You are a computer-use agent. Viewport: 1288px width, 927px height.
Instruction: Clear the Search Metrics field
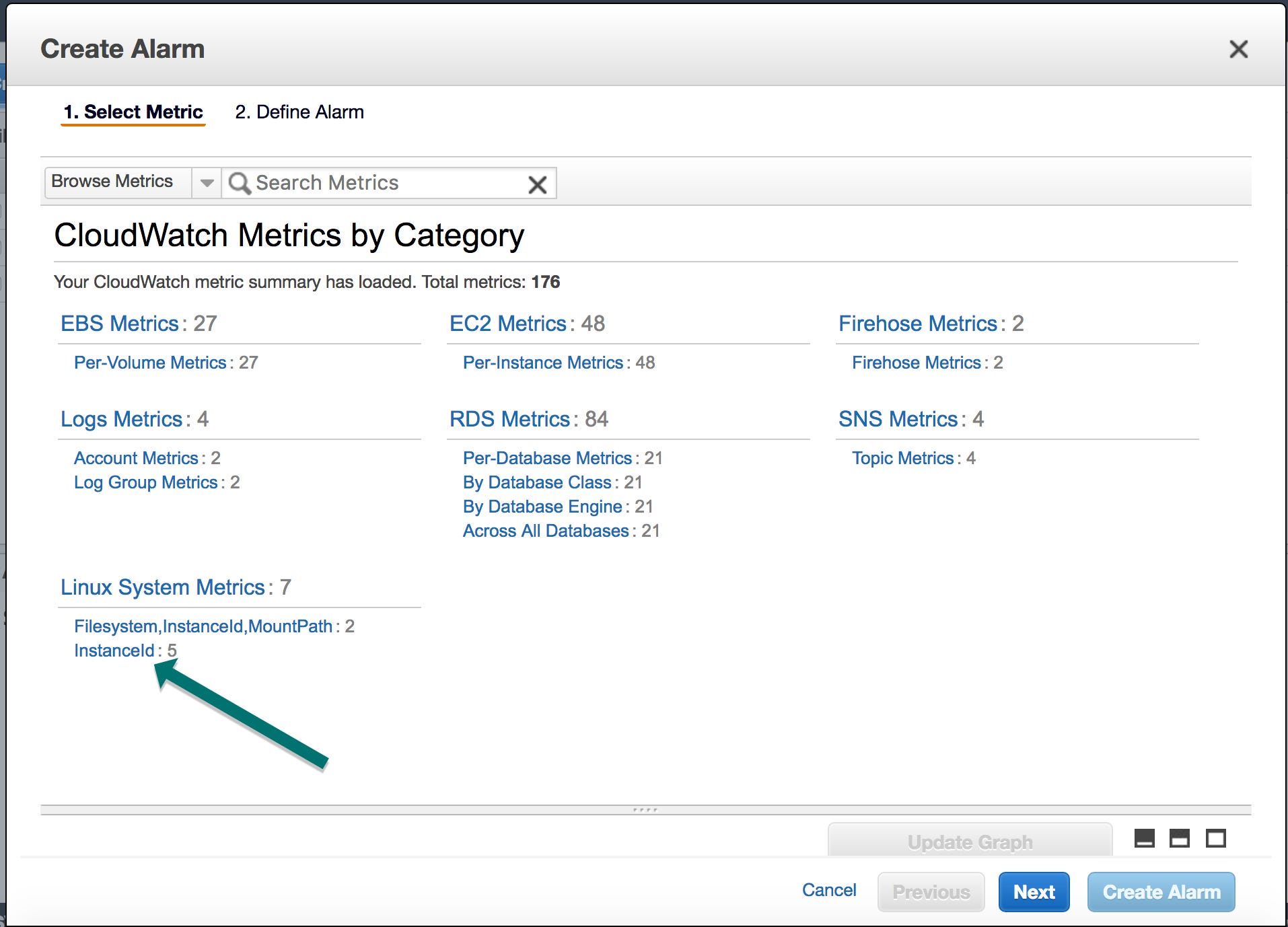click(x=537, y=184)
